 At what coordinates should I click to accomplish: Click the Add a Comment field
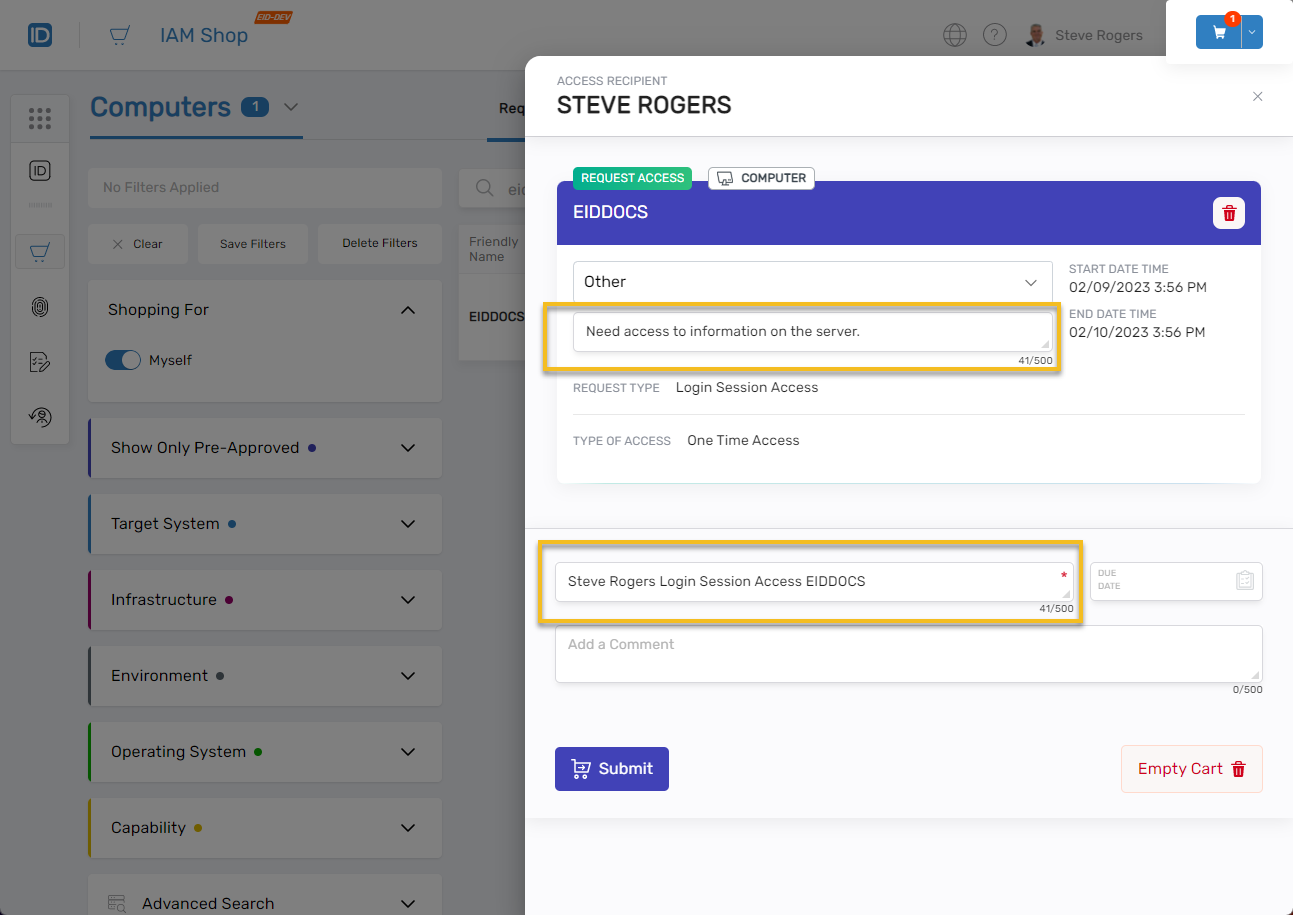(x=908, y=654)
